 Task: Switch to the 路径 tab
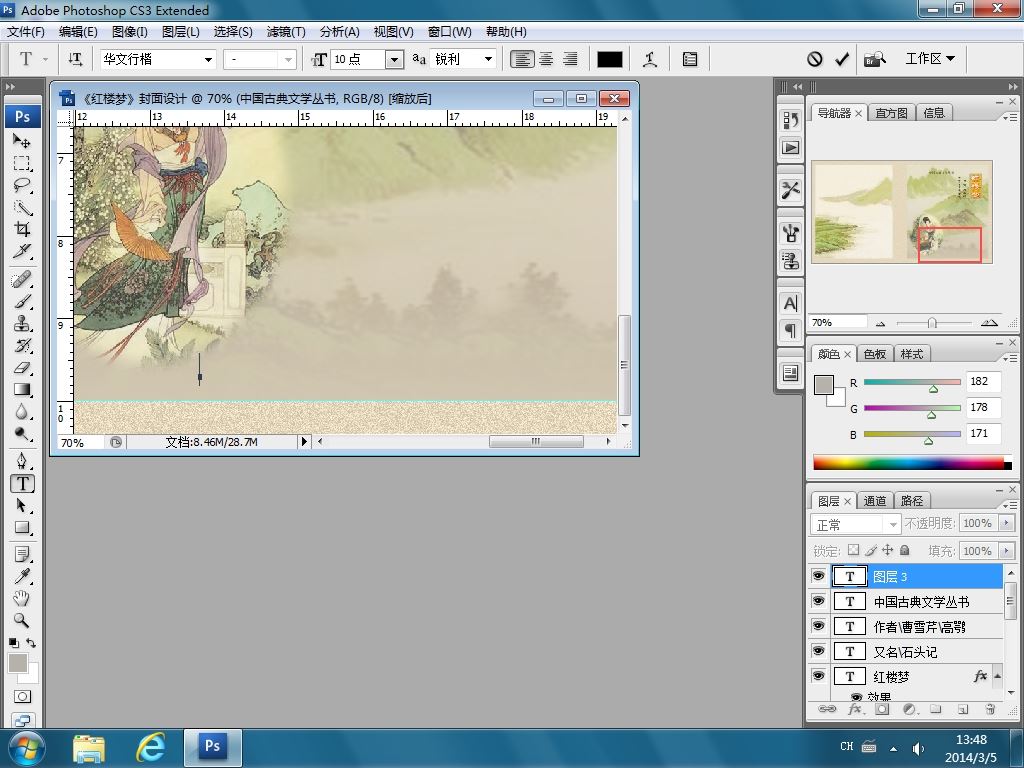(x=912, y=501)
